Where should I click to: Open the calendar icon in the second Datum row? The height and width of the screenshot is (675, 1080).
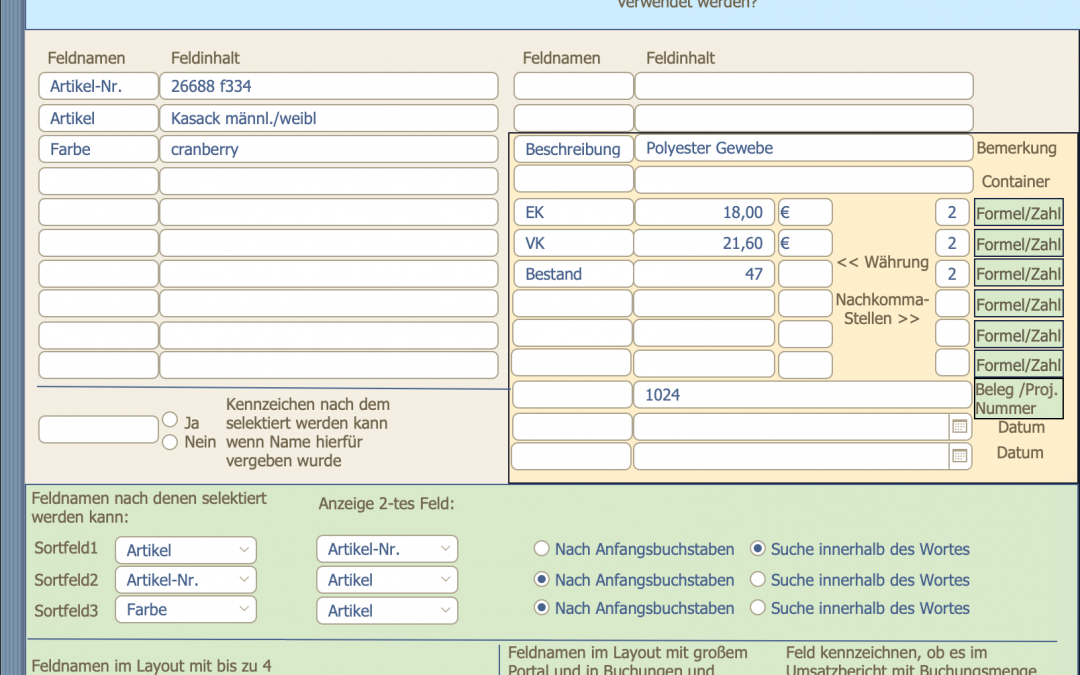coord(959,456)
